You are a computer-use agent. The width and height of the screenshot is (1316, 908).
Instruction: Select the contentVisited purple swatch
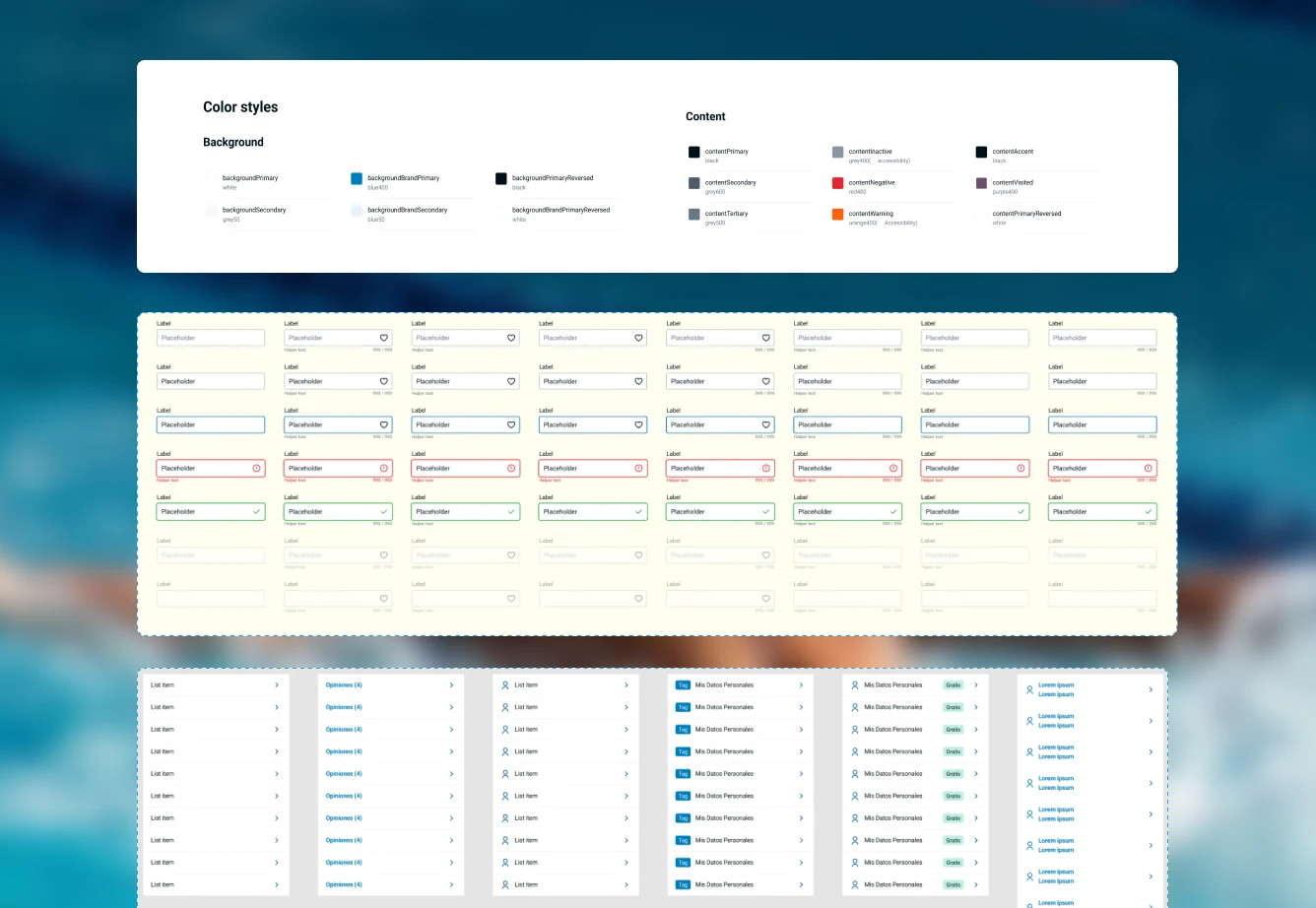tap(981, 183)
